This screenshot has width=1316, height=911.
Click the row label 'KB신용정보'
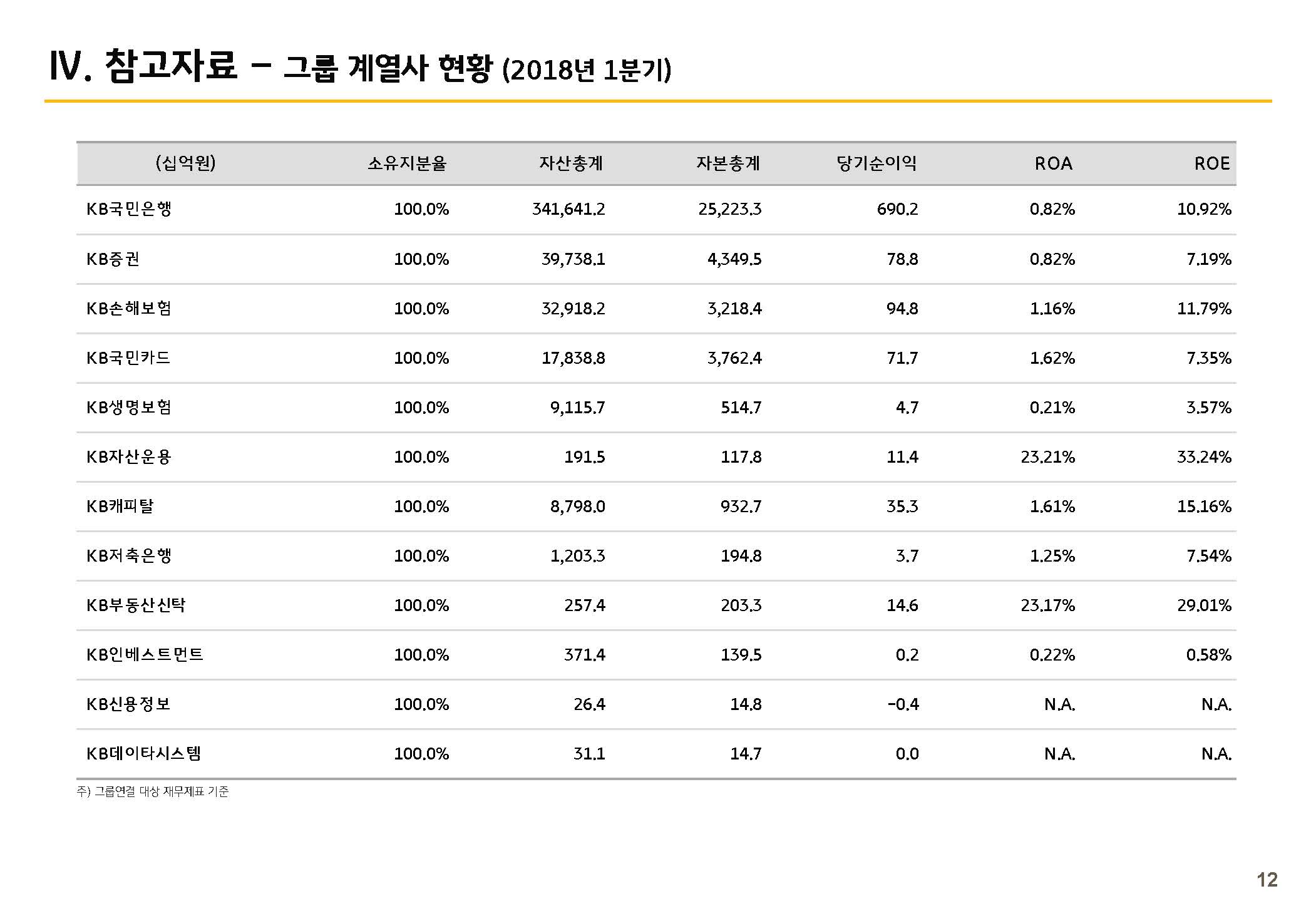tap(128, 704)
